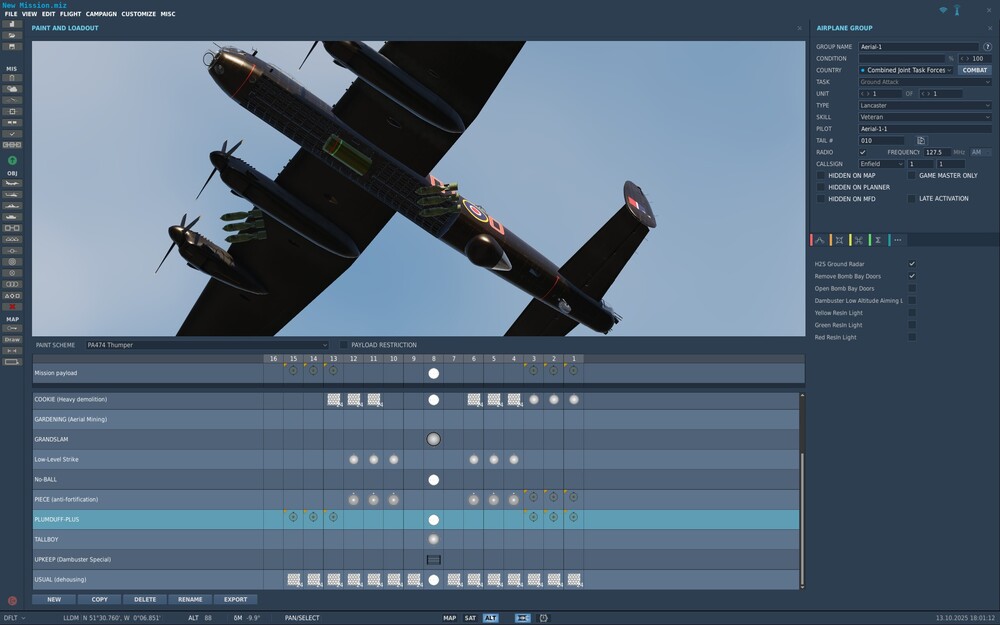Open the Country dropdown
The height and width of the screenshot is (625, 1000).
click(x=906, y=70)
